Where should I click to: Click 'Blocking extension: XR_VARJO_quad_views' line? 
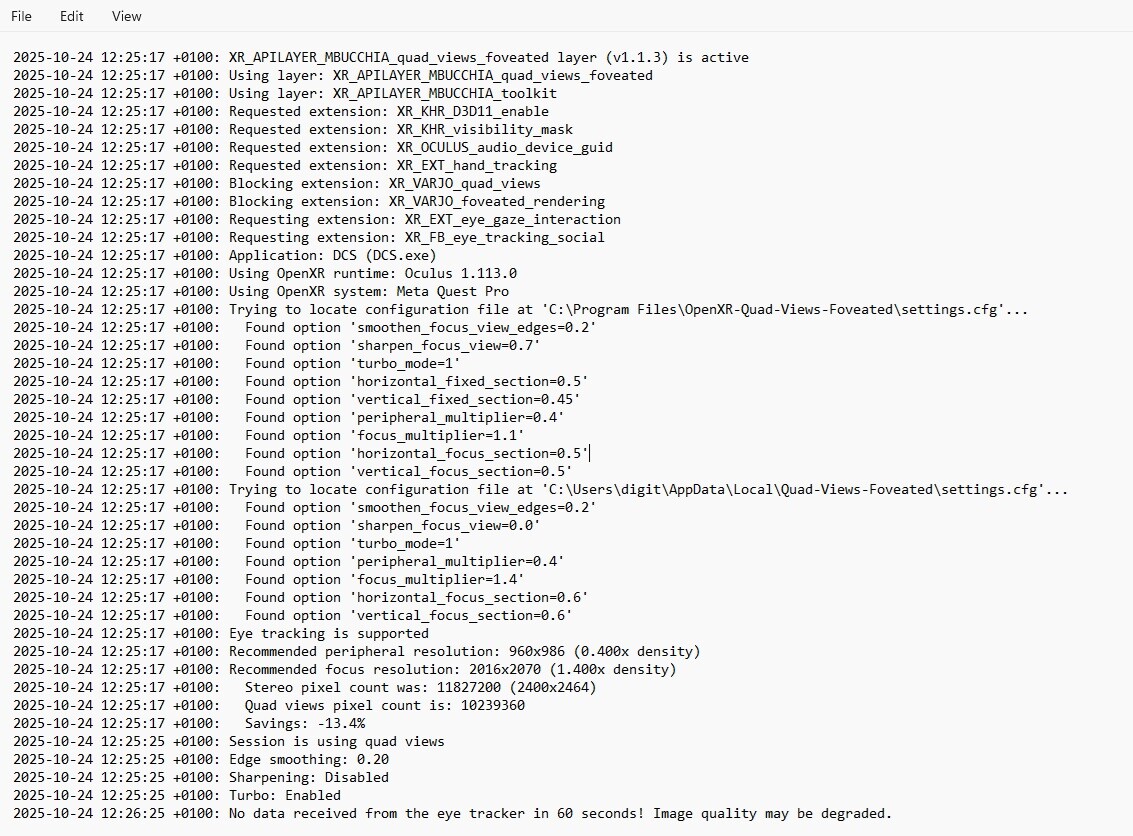(384, 183)
